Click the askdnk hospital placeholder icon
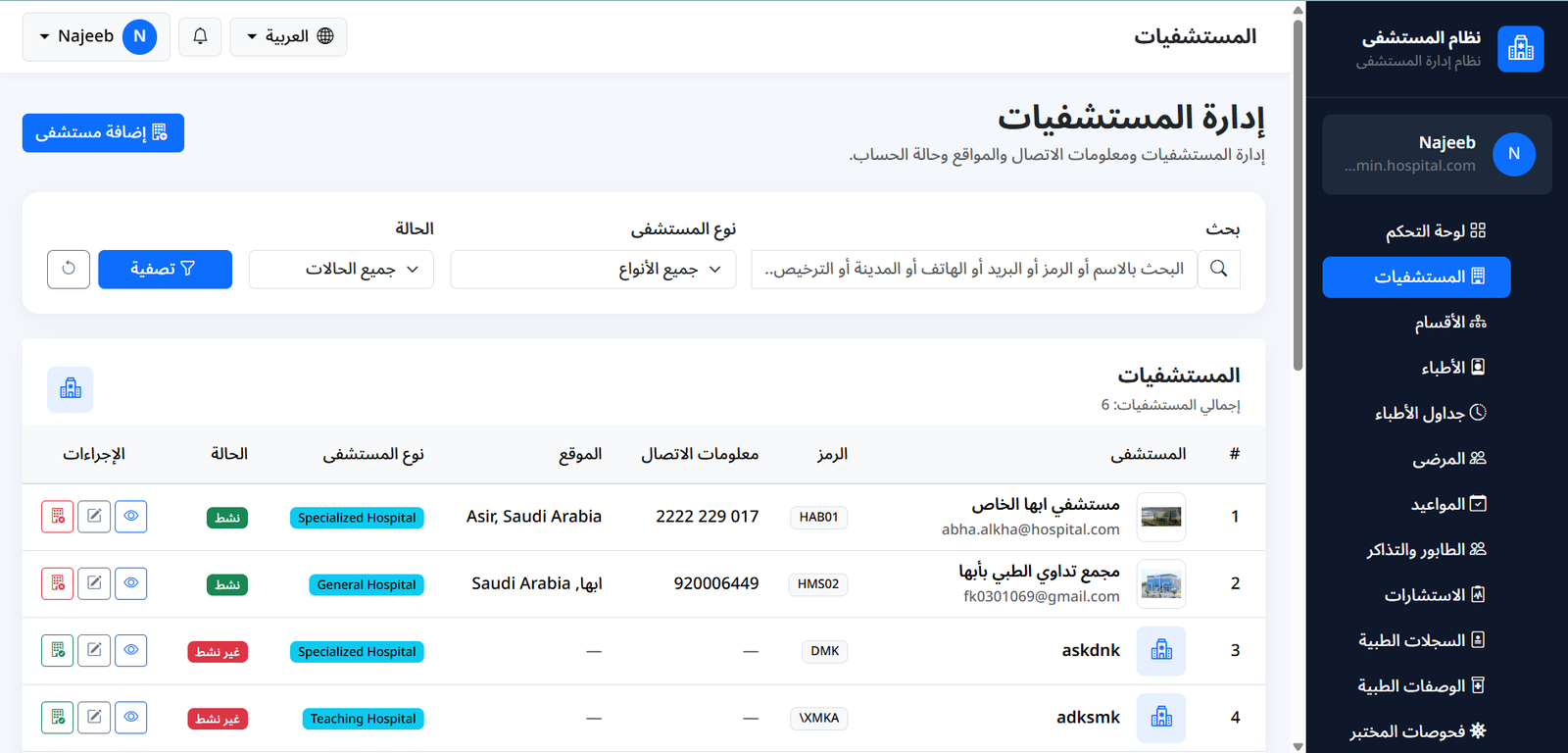Viewport: 1568px width, 753px height. click(1161, 650)
